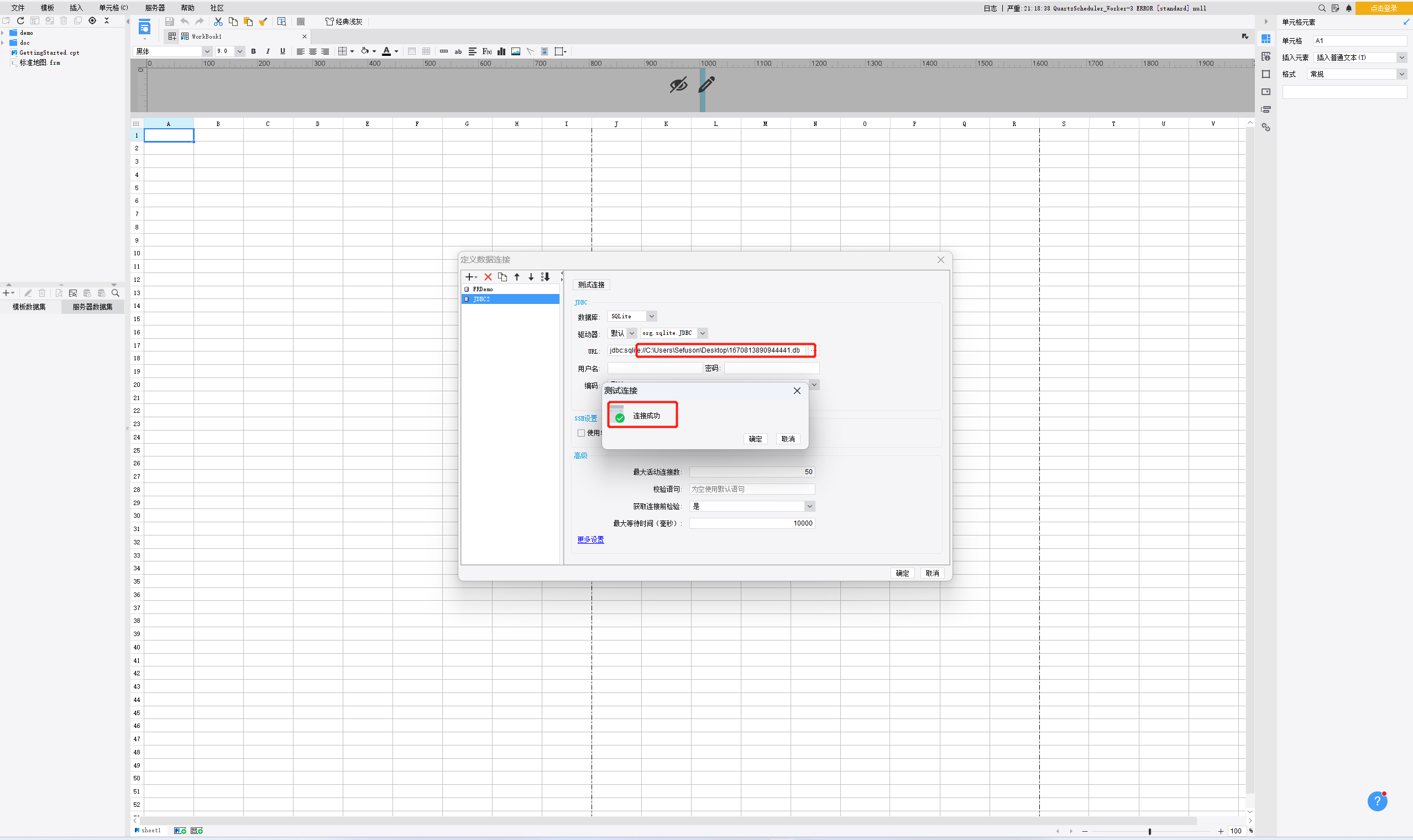Click the pencil edit icon in header
This screenshot has height=840, width=1413.
(x=706, y=85)
